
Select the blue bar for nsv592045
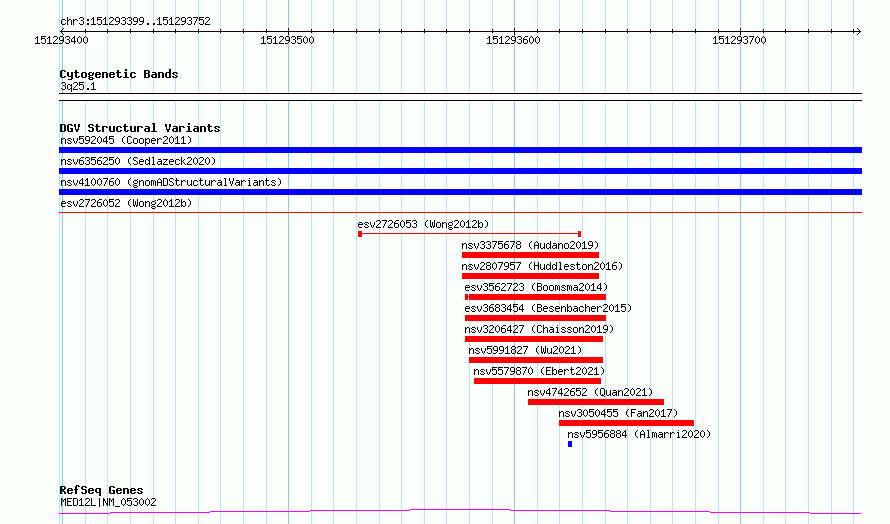point(460,150)
